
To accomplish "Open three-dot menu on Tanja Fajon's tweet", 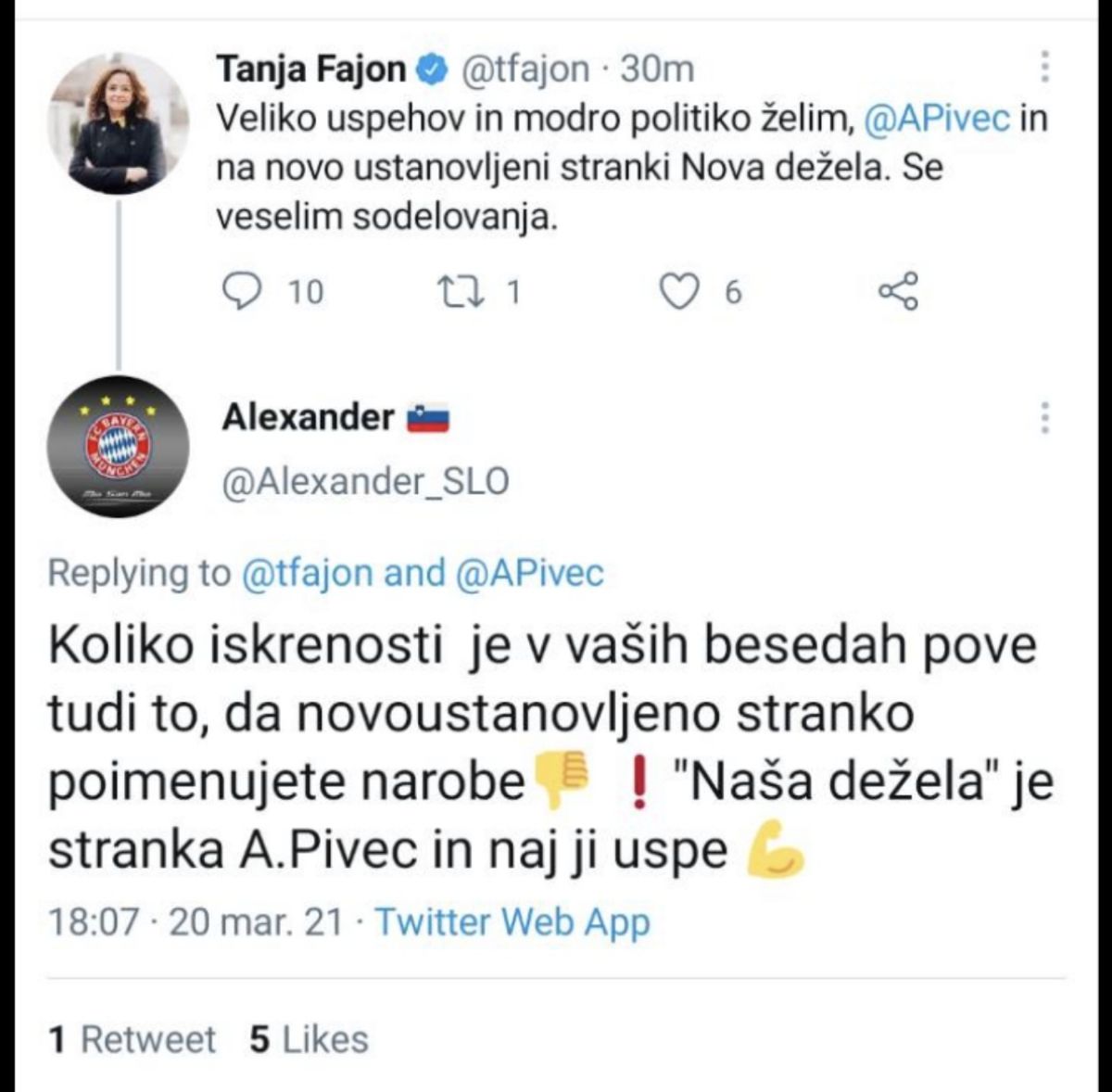I will [x=1044, y=68].
